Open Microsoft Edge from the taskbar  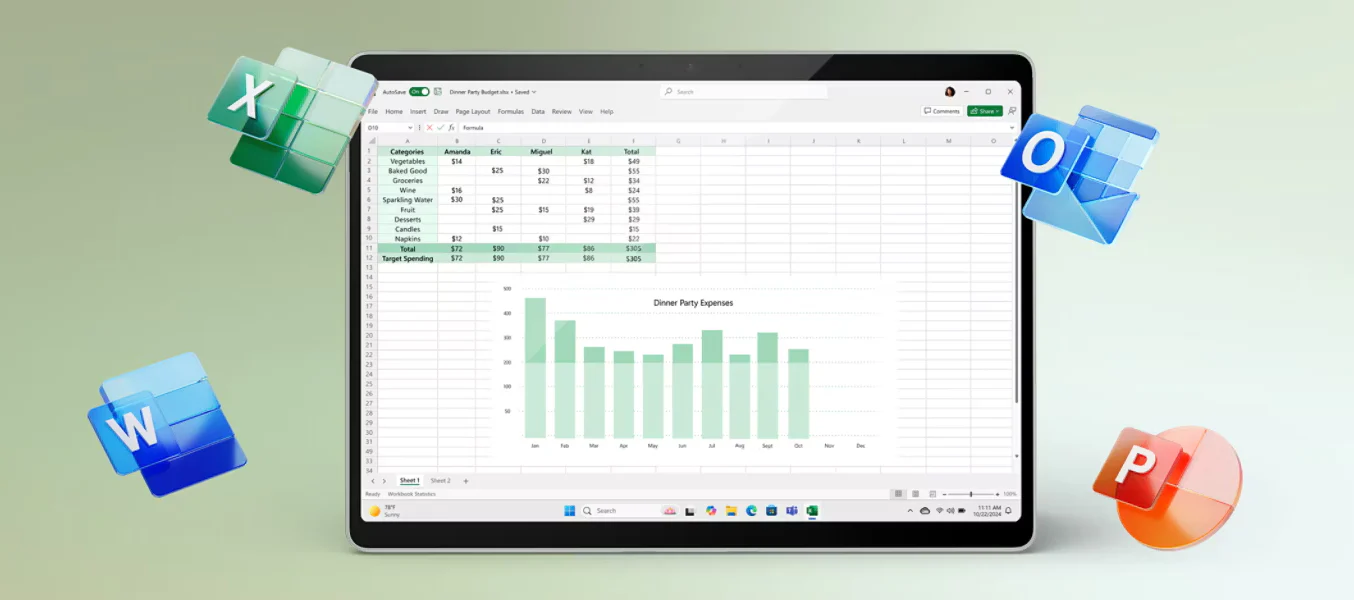pyautogui.click(x=751, y=511)
